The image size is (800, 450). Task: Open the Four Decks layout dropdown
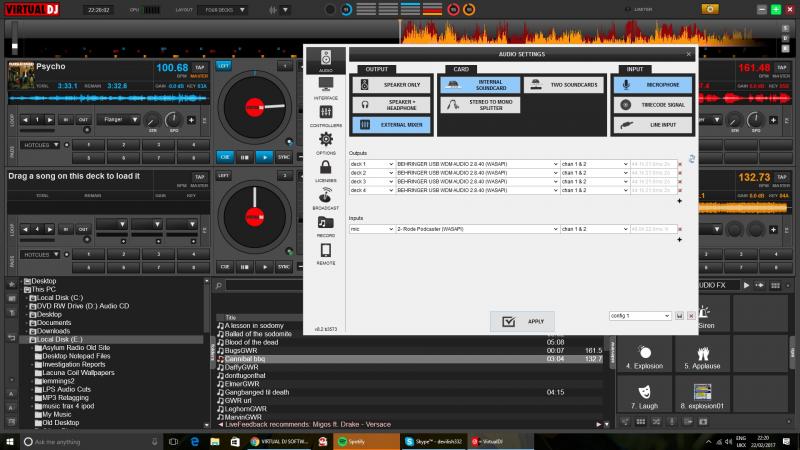click(222, 10)
